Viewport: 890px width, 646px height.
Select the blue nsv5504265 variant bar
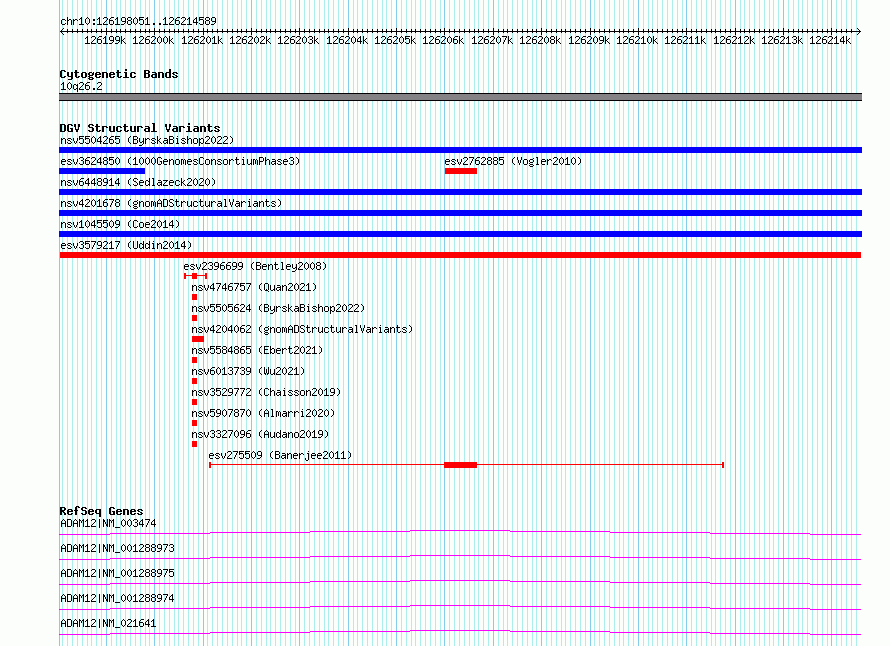tap(460, 150)
